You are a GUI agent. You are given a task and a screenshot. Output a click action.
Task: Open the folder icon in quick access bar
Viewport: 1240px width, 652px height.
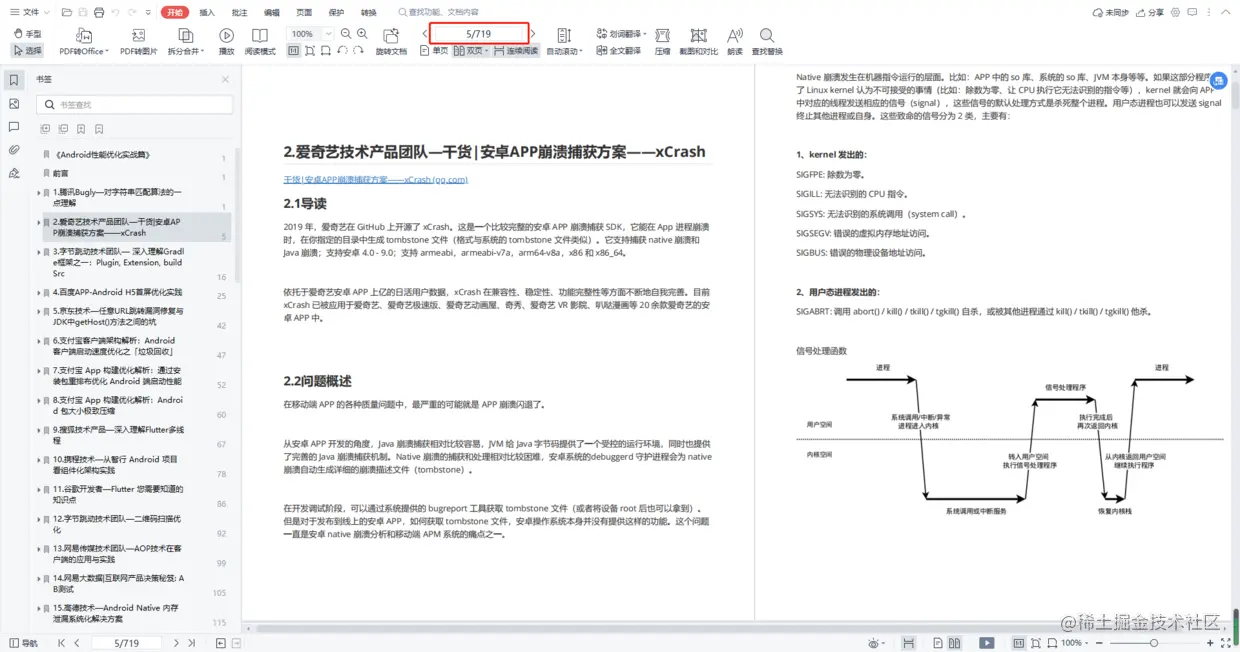(x=66, y=12)
